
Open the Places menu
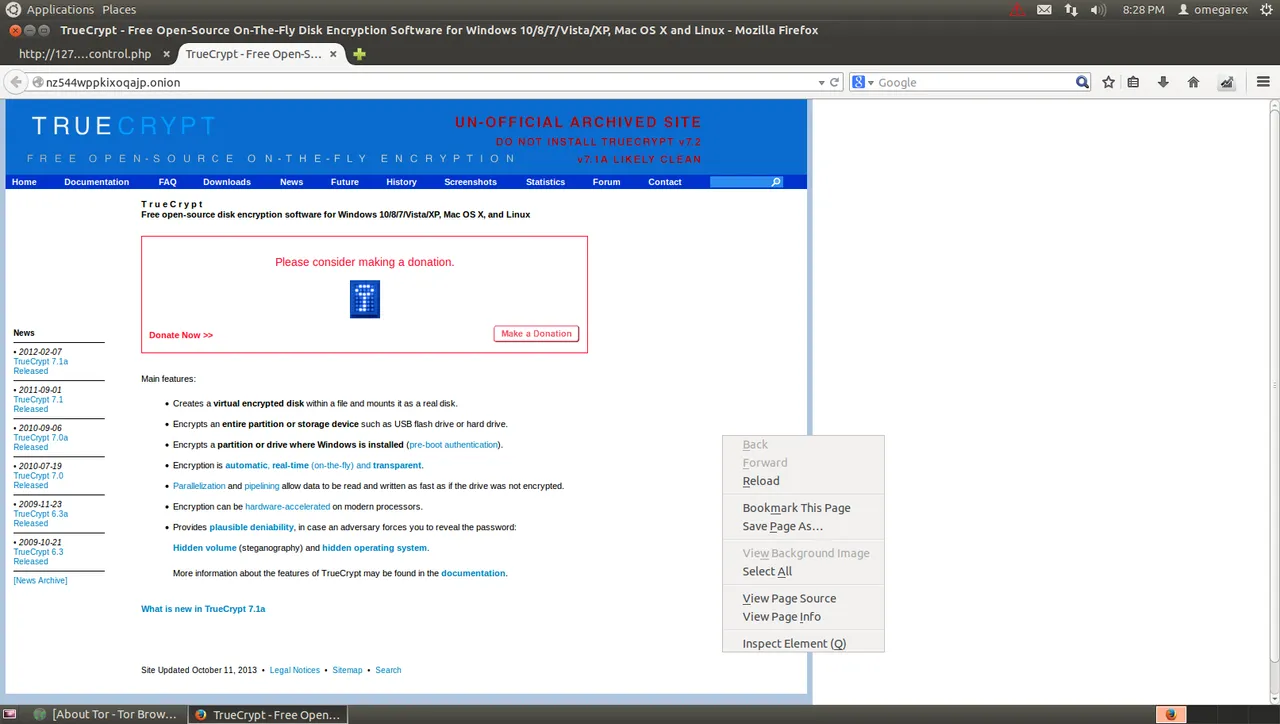click(119, 10)
